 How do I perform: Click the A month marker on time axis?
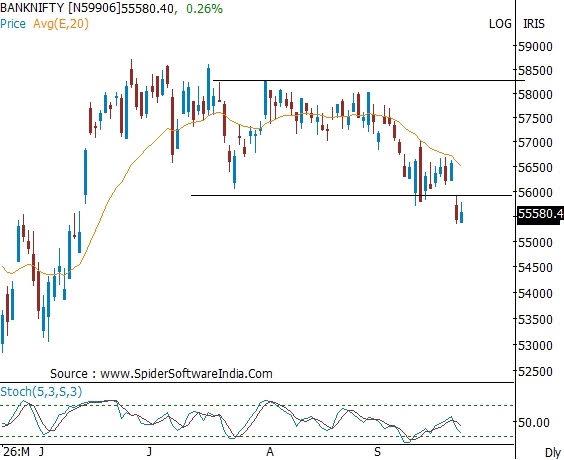270,452
